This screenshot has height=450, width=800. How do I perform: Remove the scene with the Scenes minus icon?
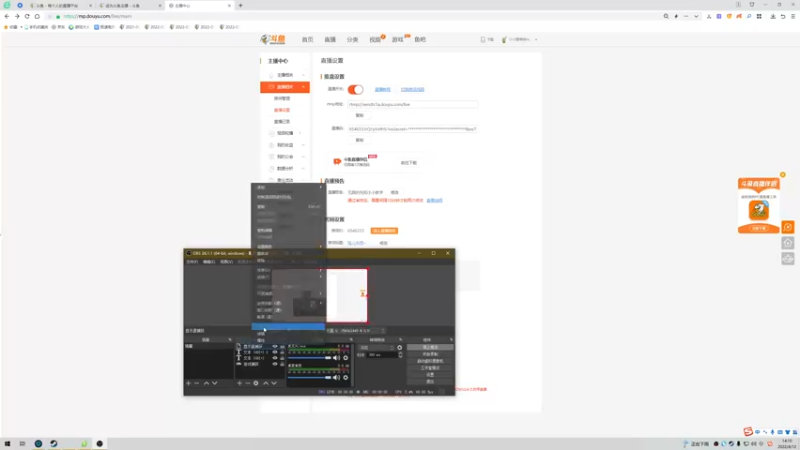(197, 383)
